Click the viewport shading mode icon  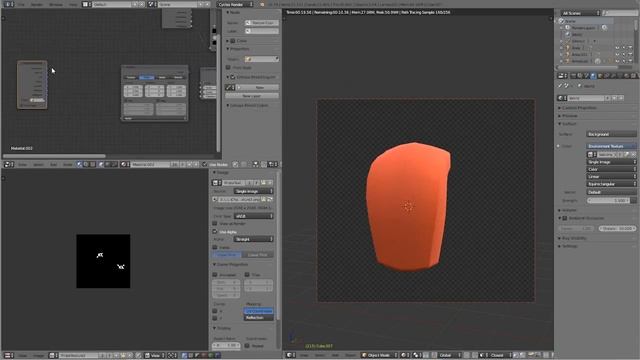(404, 355)
